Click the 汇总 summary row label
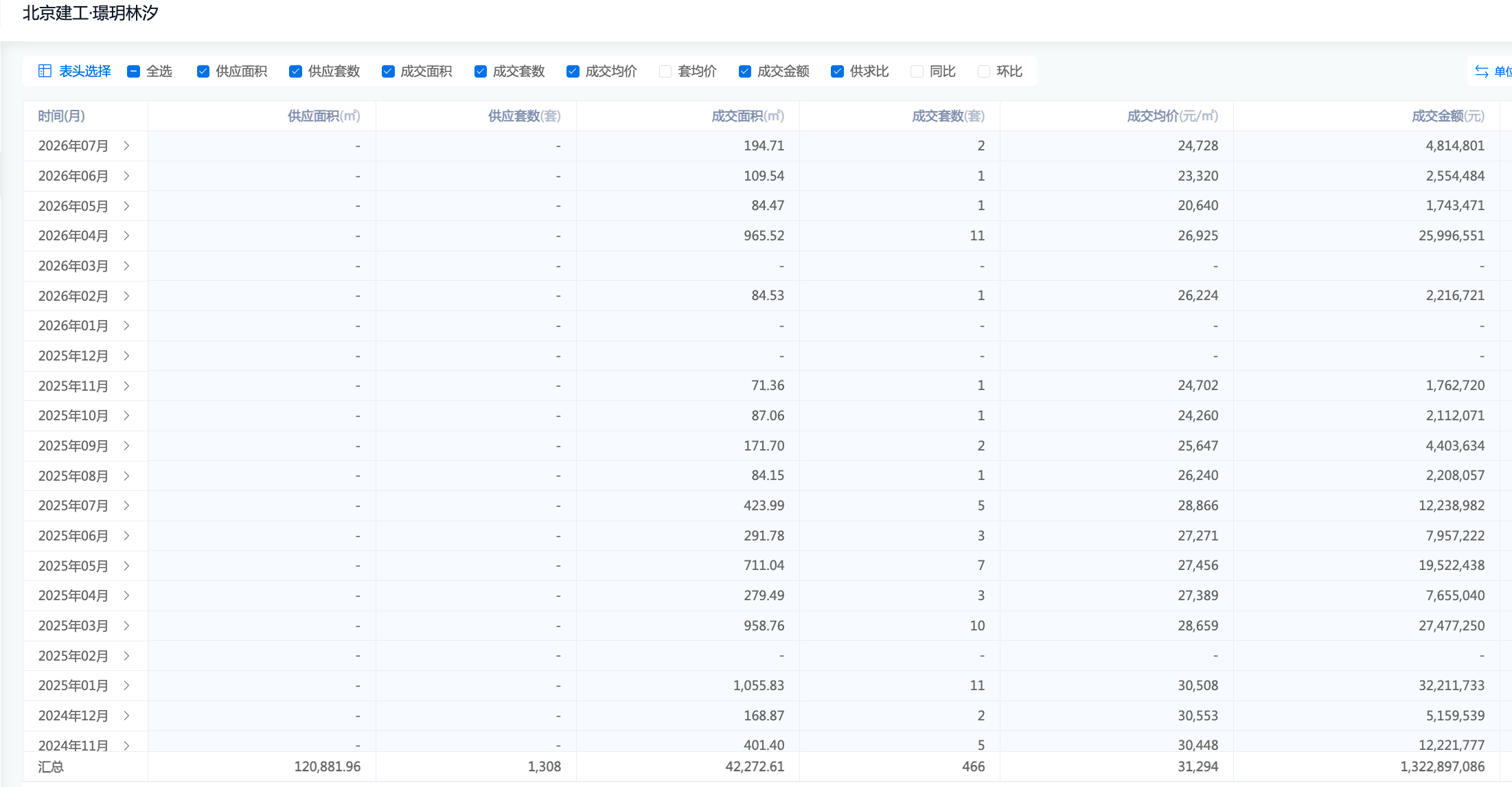Screen dimensions: 1512x787 point(51,766)
